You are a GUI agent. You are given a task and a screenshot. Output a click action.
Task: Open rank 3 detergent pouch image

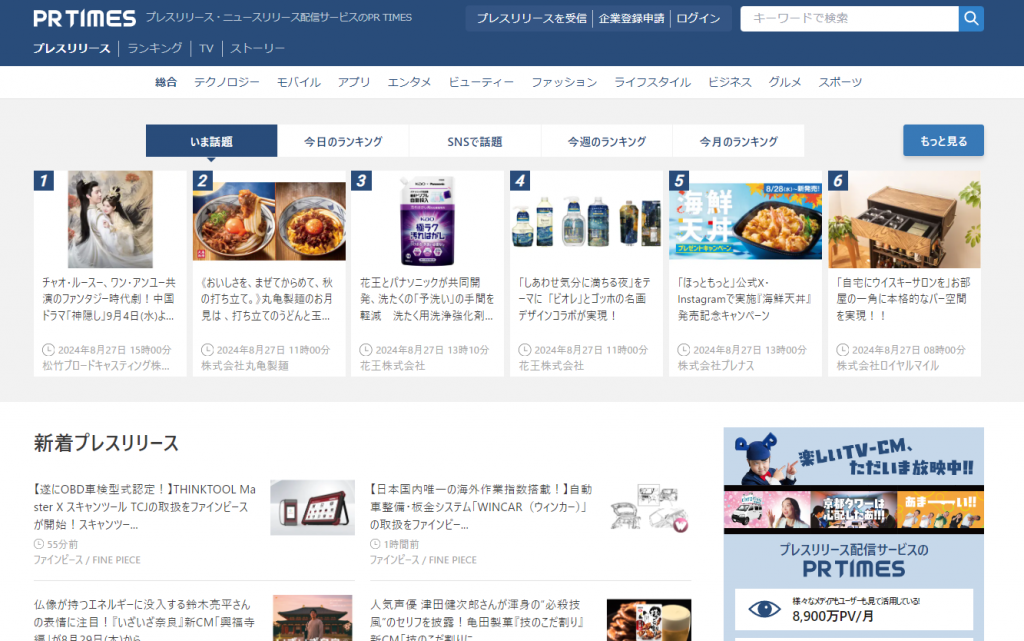[x=427, y=221]
